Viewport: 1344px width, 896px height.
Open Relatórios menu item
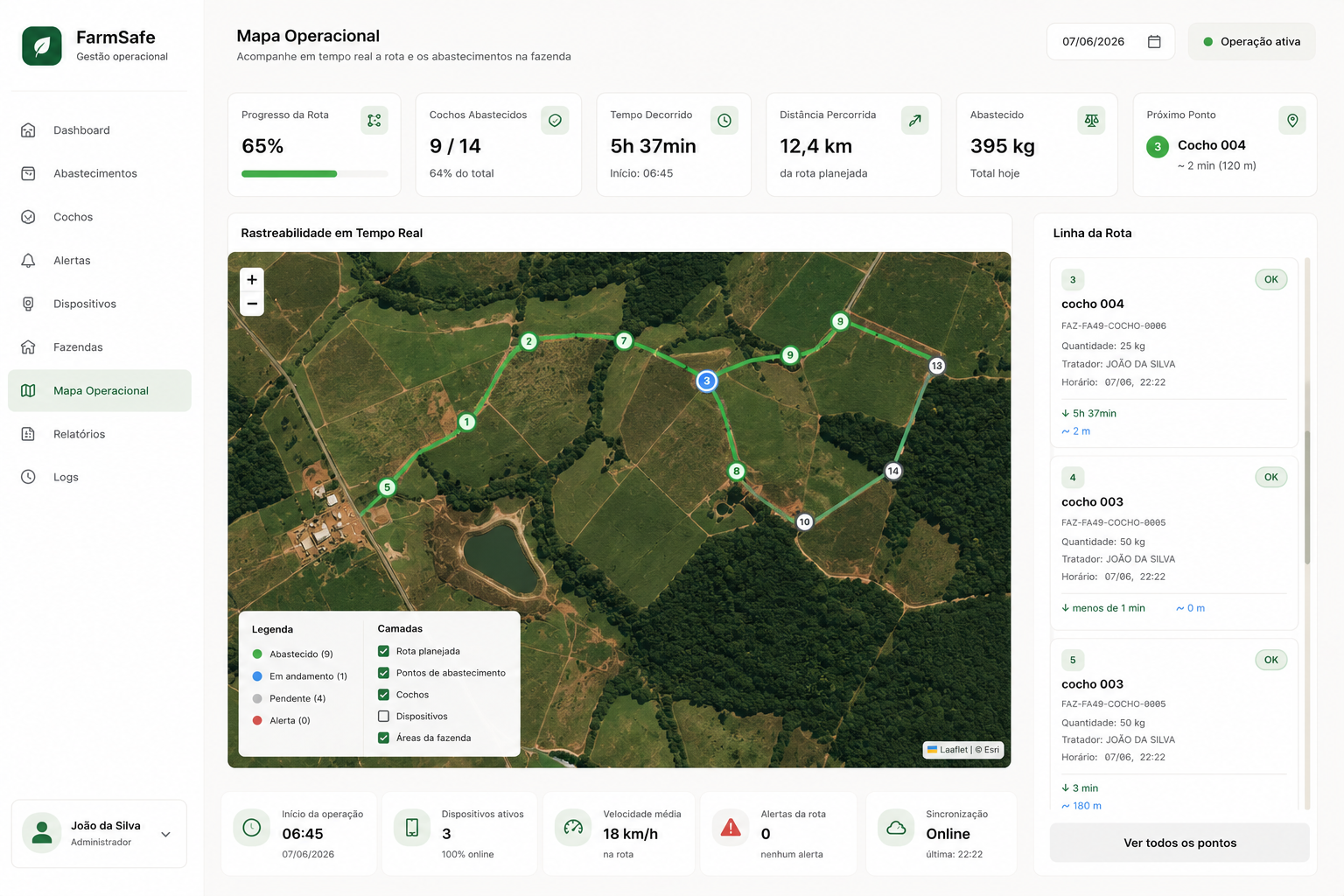coord(100,434)
